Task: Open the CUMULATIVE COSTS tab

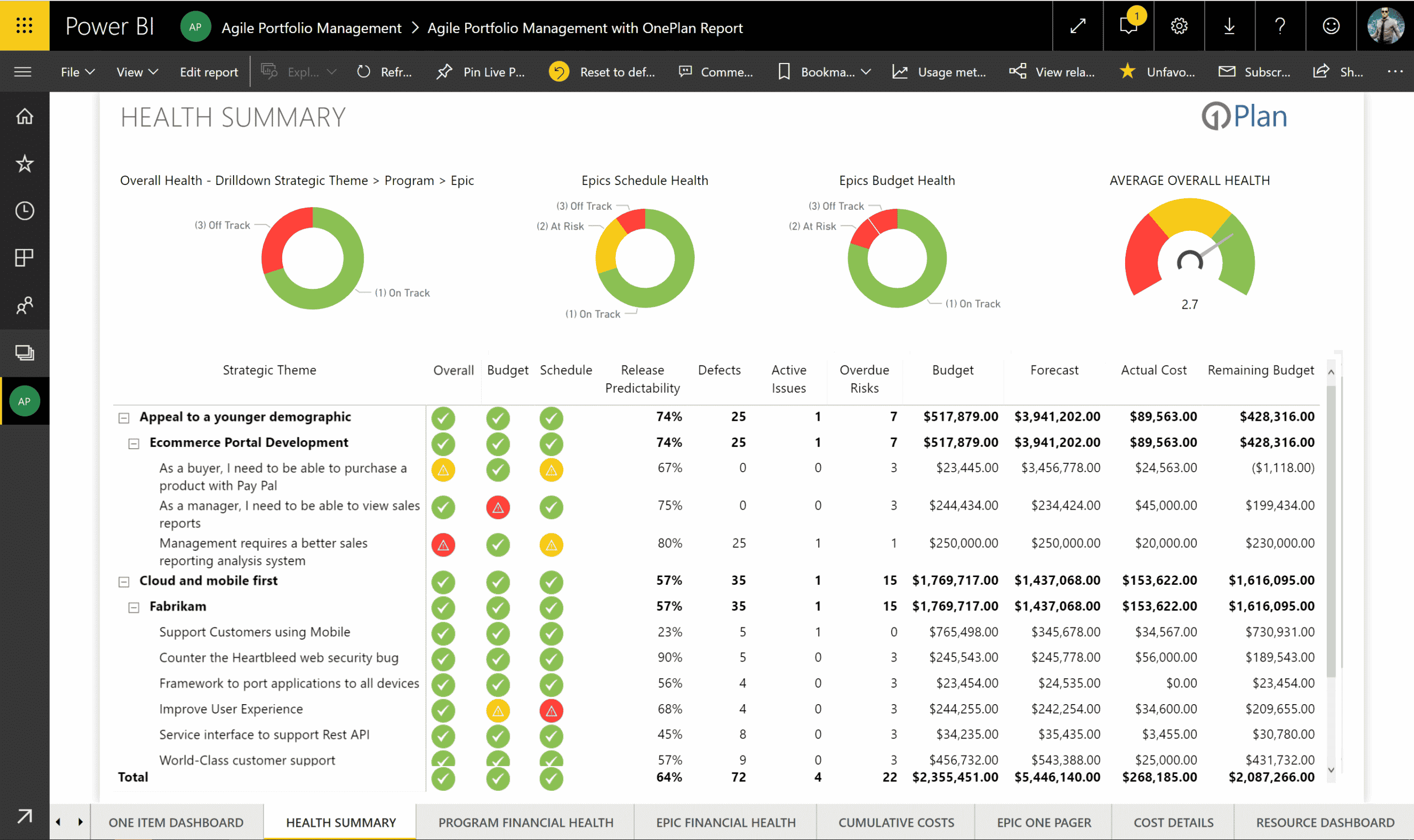Action: (896, 822)
